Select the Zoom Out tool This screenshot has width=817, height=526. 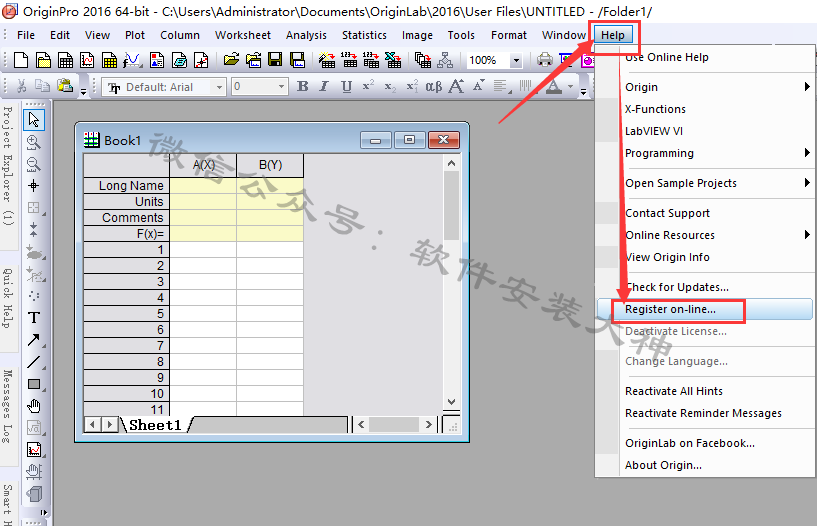pos(34,164)
